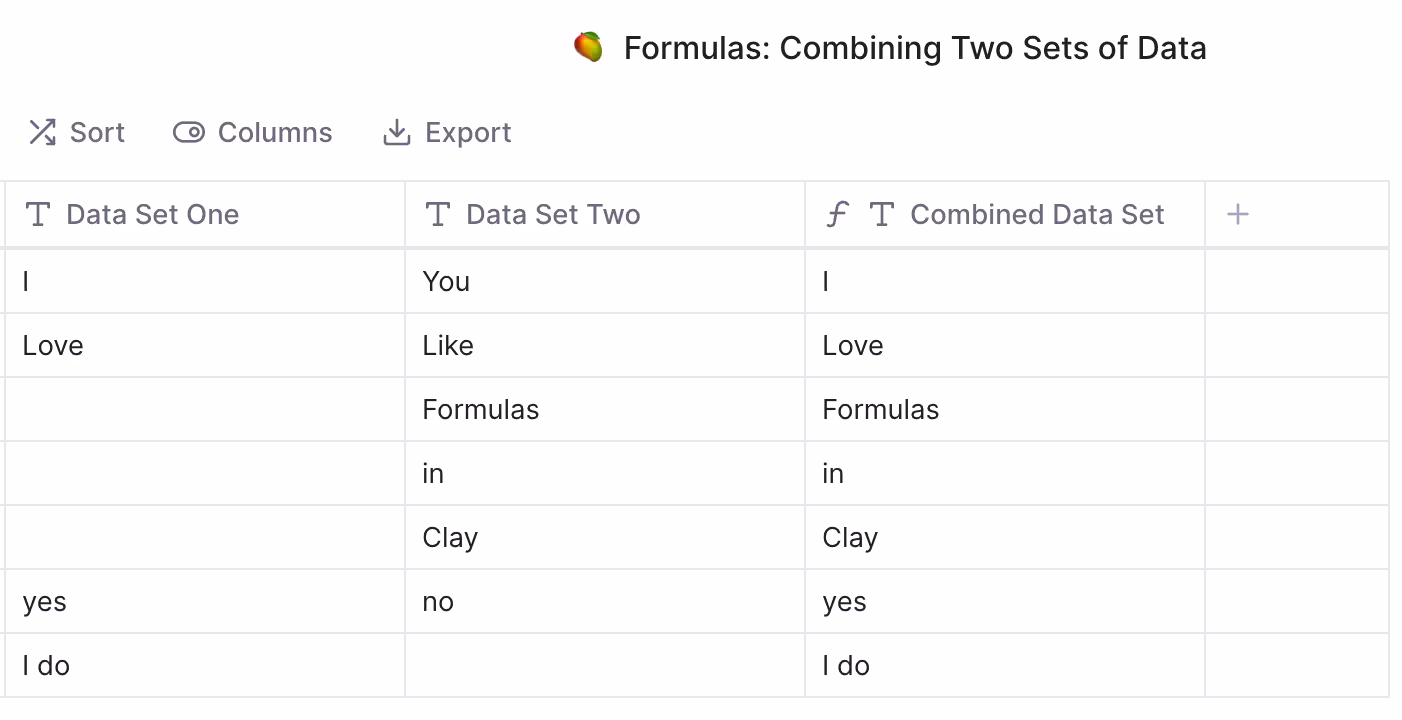Select the 'Love' cell in Data Set One
Viewport: 1402px width, 720px height.
205,345
